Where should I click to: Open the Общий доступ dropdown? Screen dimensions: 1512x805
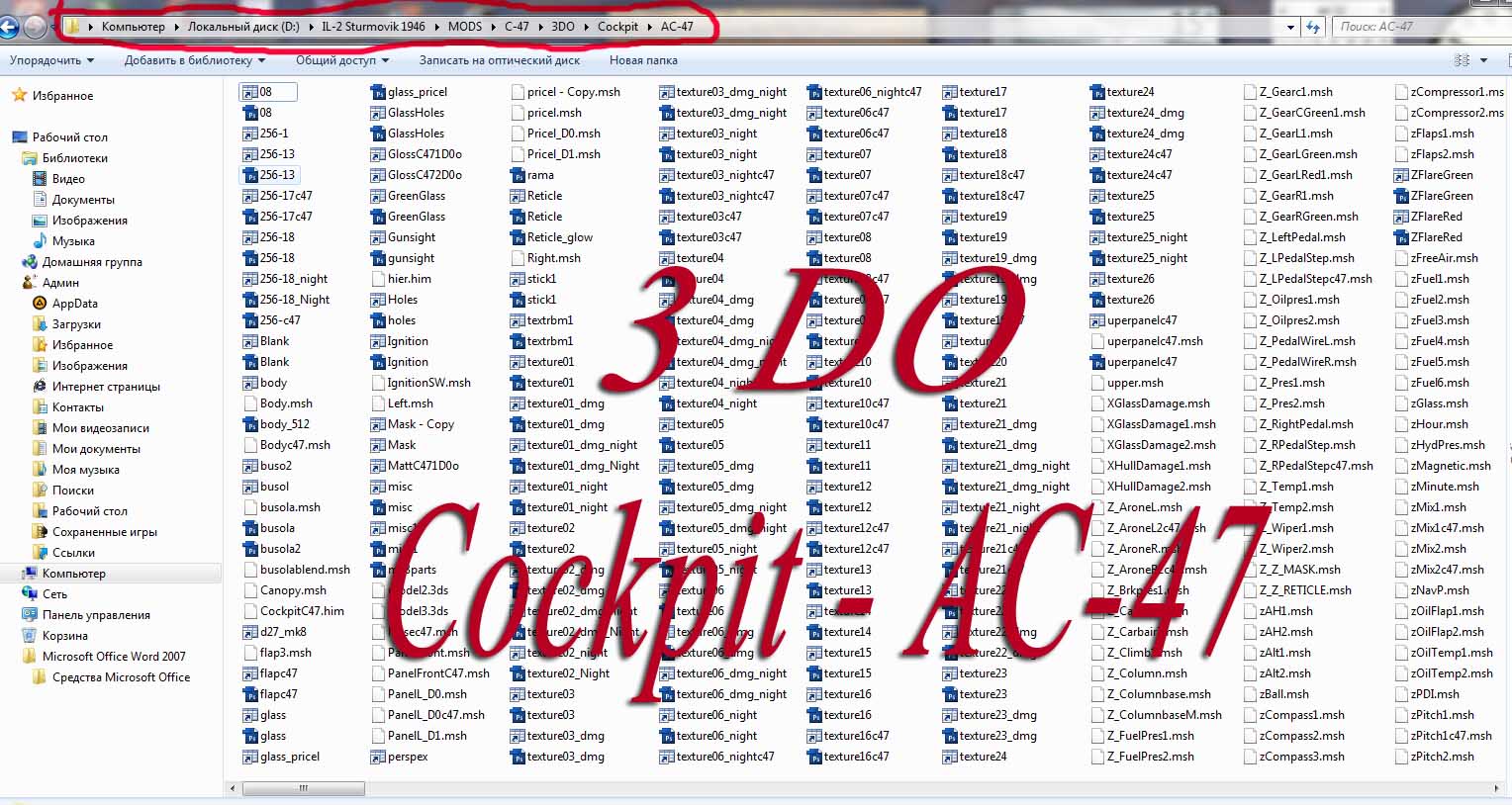[342, 60]
